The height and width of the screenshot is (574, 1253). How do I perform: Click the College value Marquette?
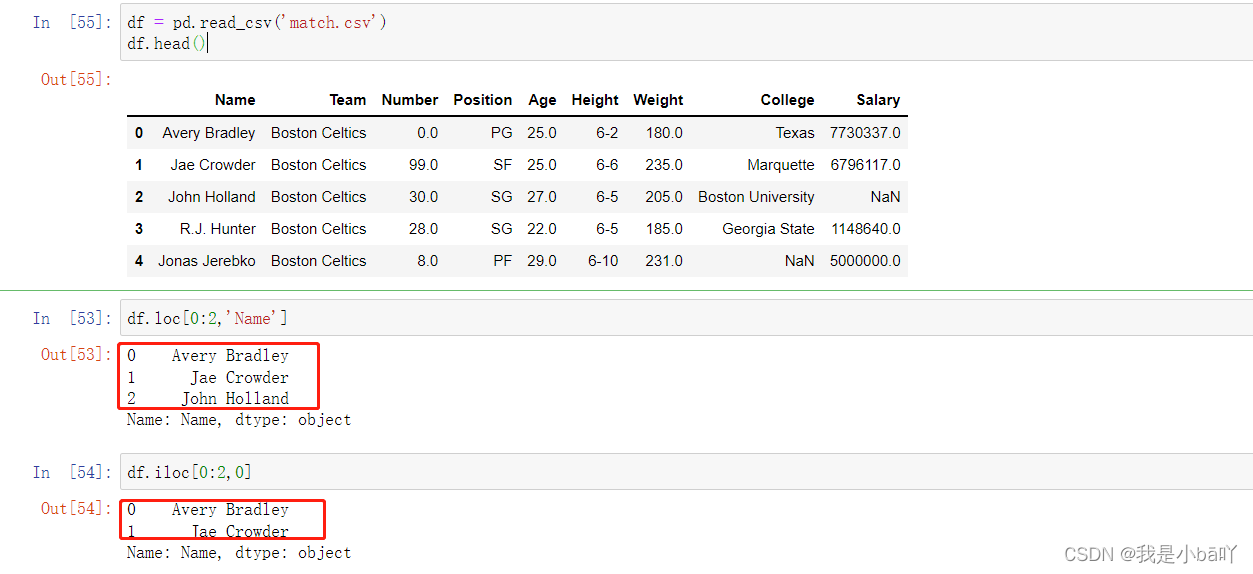(781, 165)
